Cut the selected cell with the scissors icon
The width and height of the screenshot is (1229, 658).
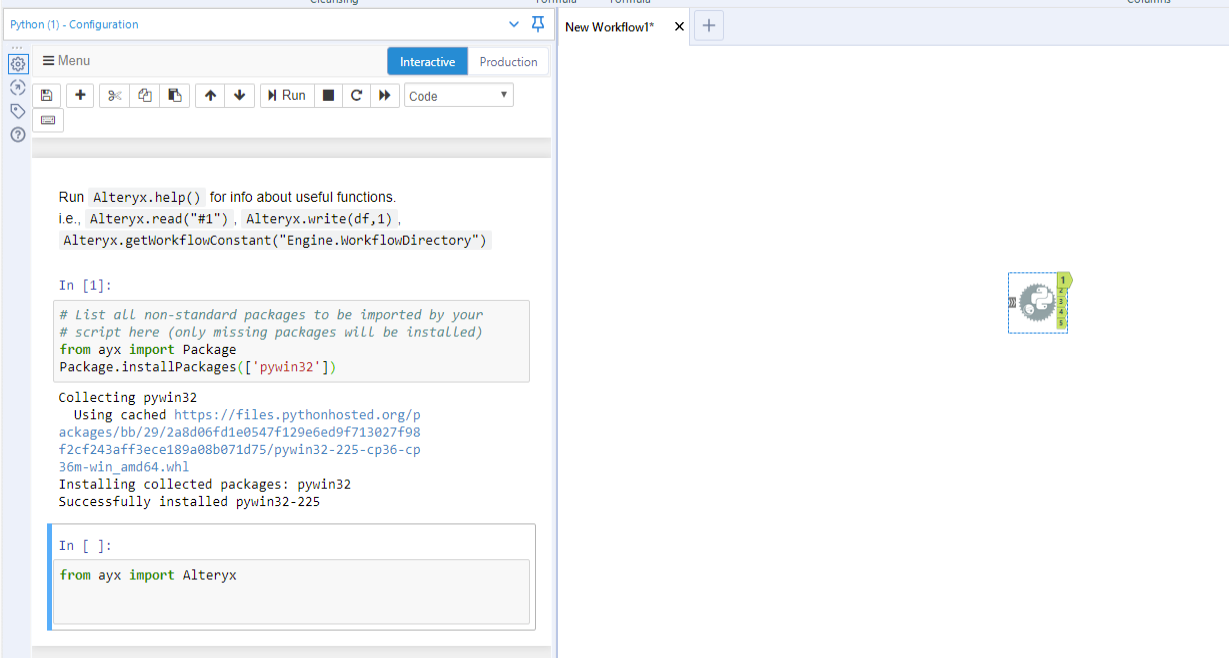pyautogui.click(x=114, y=95)
